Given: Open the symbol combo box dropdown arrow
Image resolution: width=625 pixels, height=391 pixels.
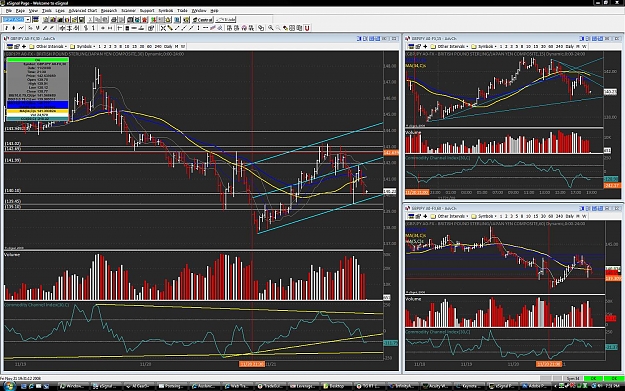Looking at the screenshot, I should click(28, 20).
